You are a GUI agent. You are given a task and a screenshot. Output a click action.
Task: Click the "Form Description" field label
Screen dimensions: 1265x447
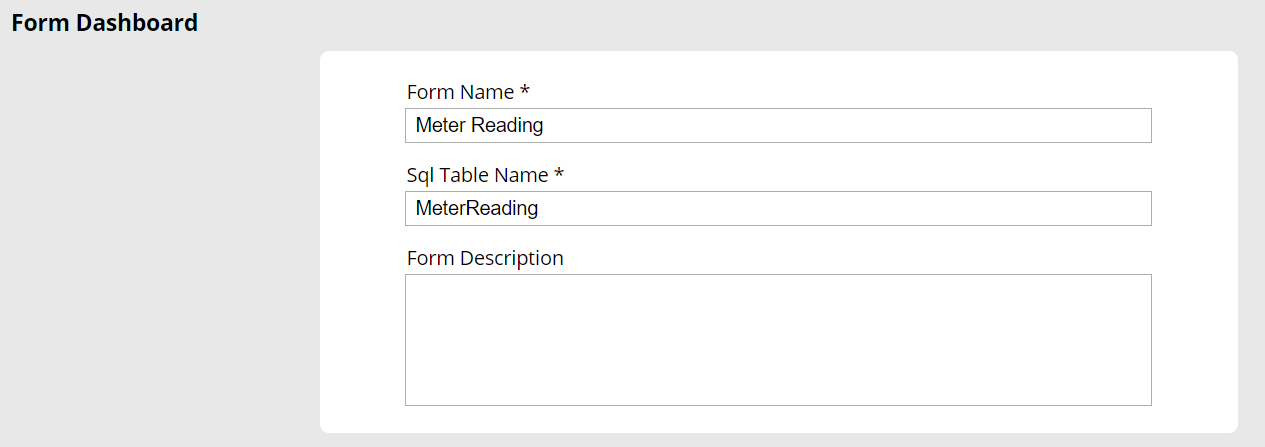pos(485,258)
